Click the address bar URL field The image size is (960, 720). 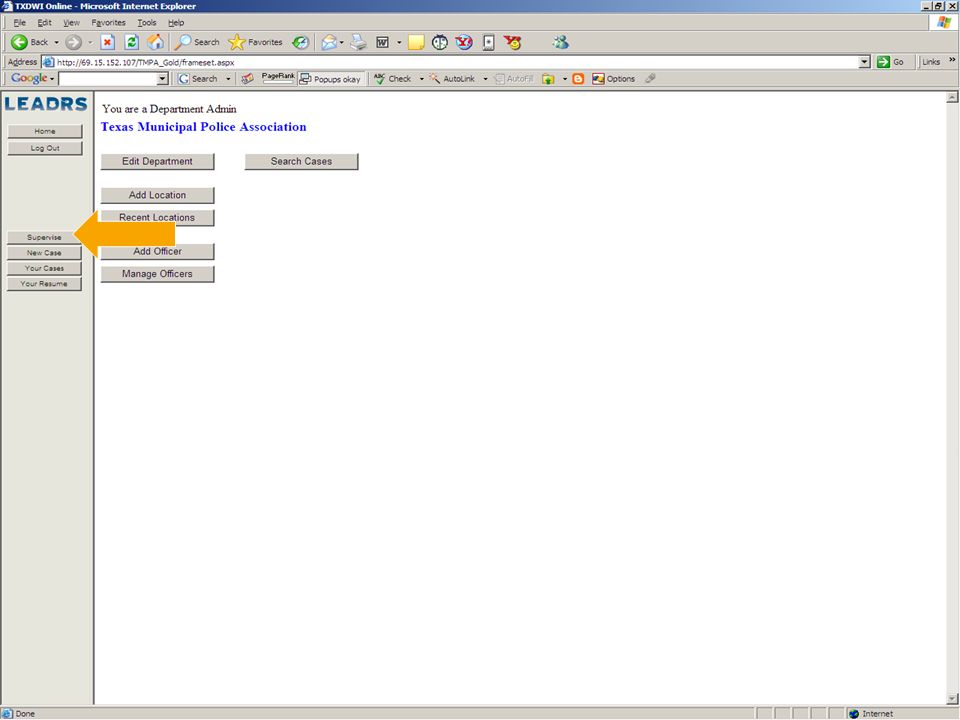456,62
